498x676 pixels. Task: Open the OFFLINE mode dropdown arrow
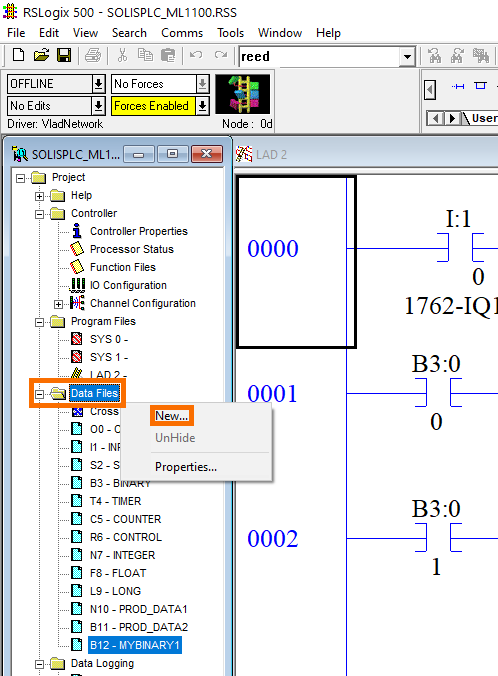tap(98, 84)
